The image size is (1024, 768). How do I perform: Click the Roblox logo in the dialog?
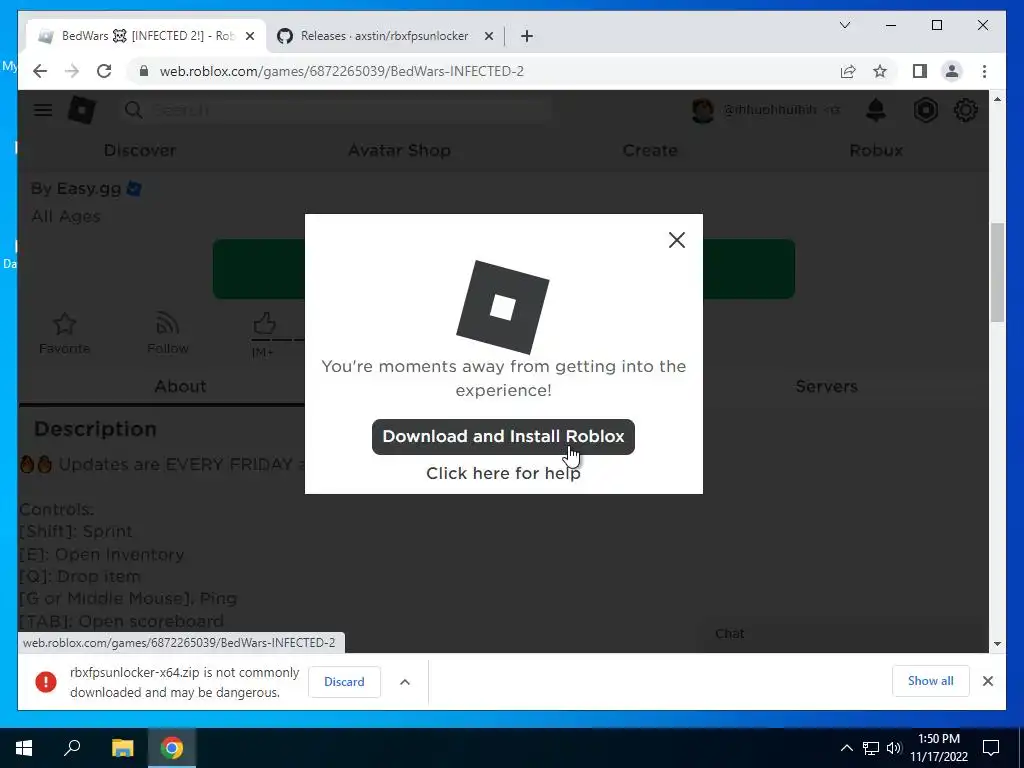(x=503, y=307)
